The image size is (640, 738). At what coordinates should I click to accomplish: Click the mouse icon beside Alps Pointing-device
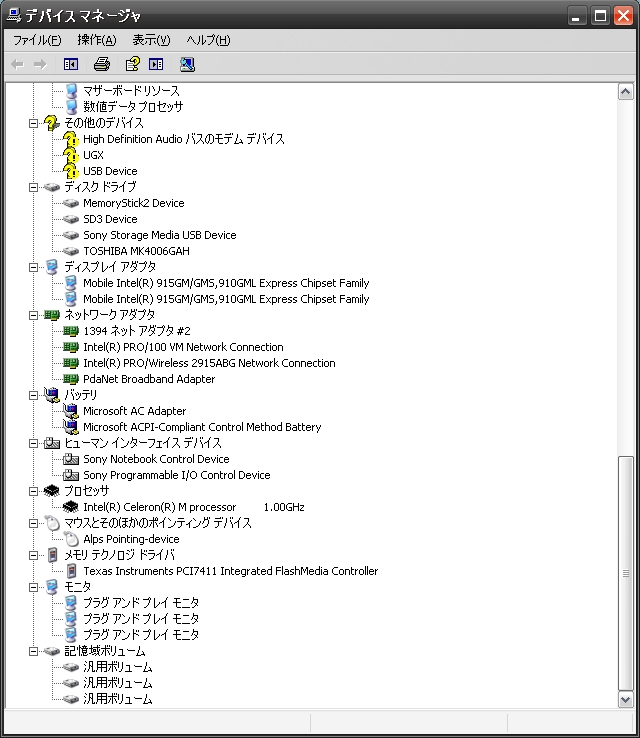tap(72, 539)
